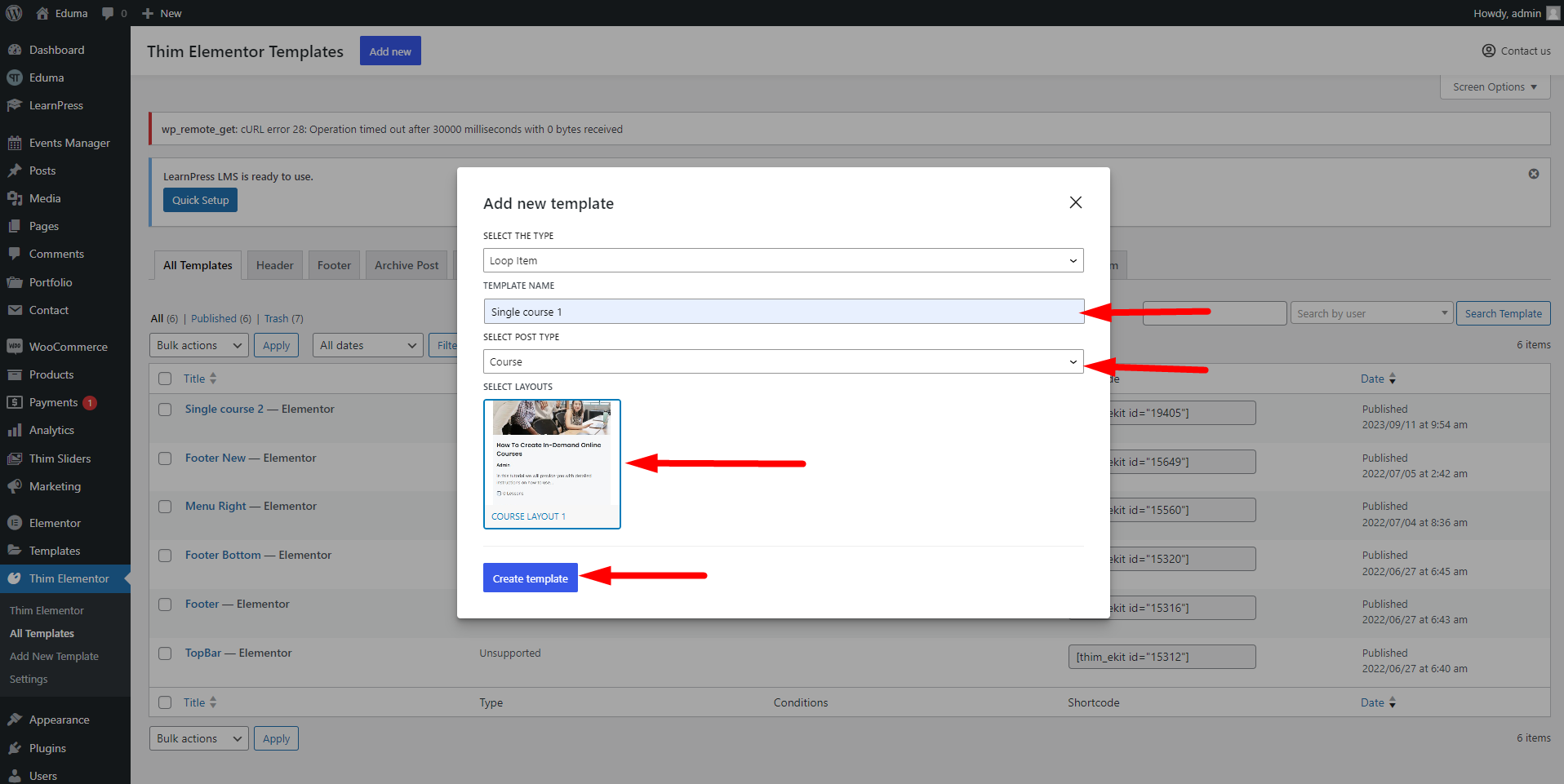The height and width of the screenshot is (784, 1564).
Task: Click the Plugins icon in sidebar
Action: (15, 748)
